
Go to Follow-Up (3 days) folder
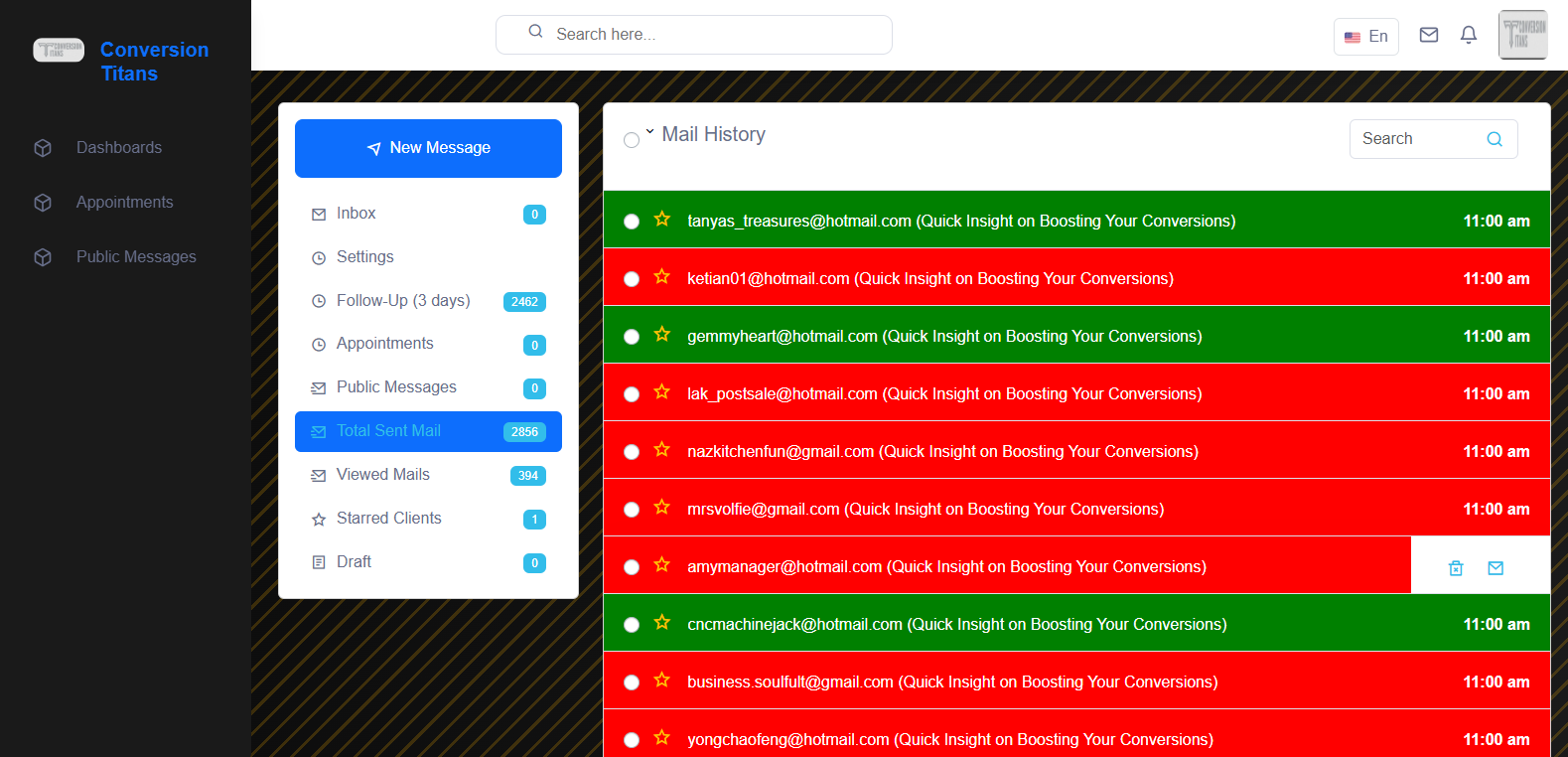(x=403, y=301)
